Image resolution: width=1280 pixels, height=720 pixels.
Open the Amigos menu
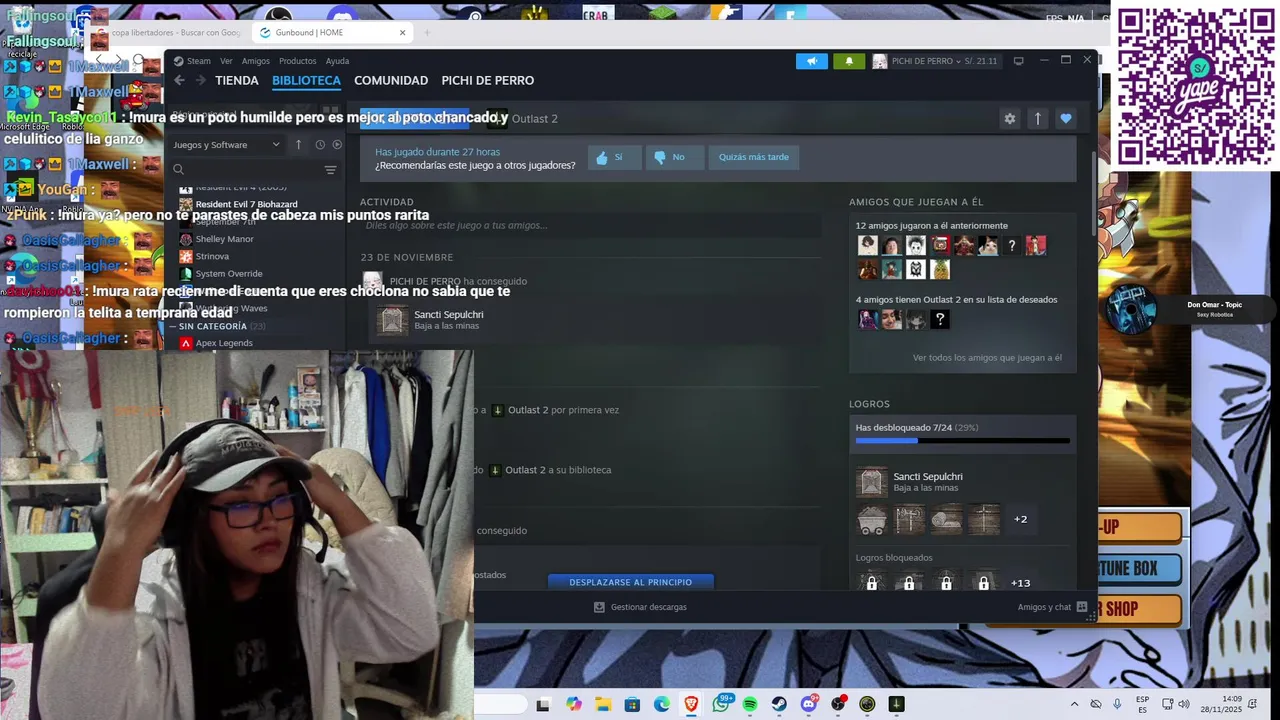click(256, 61)
